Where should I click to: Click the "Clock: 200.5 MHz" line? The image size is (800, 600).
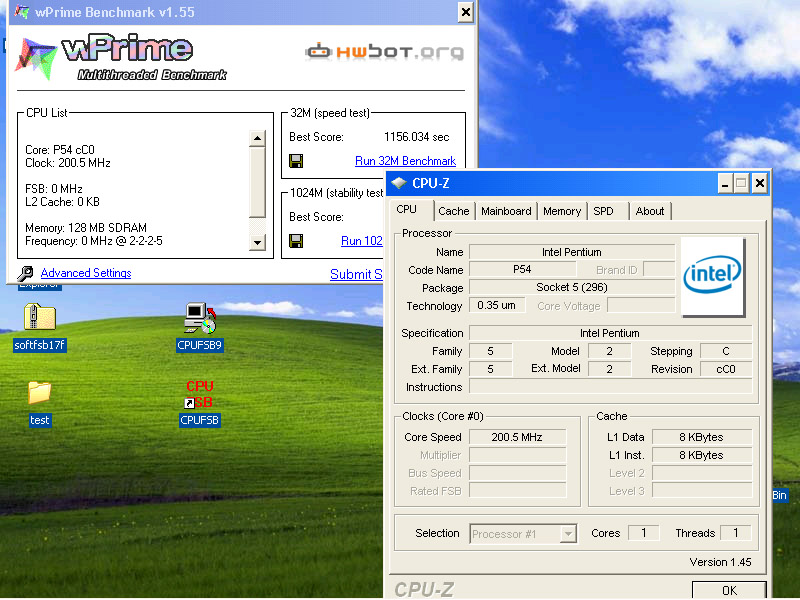point(68,163)
